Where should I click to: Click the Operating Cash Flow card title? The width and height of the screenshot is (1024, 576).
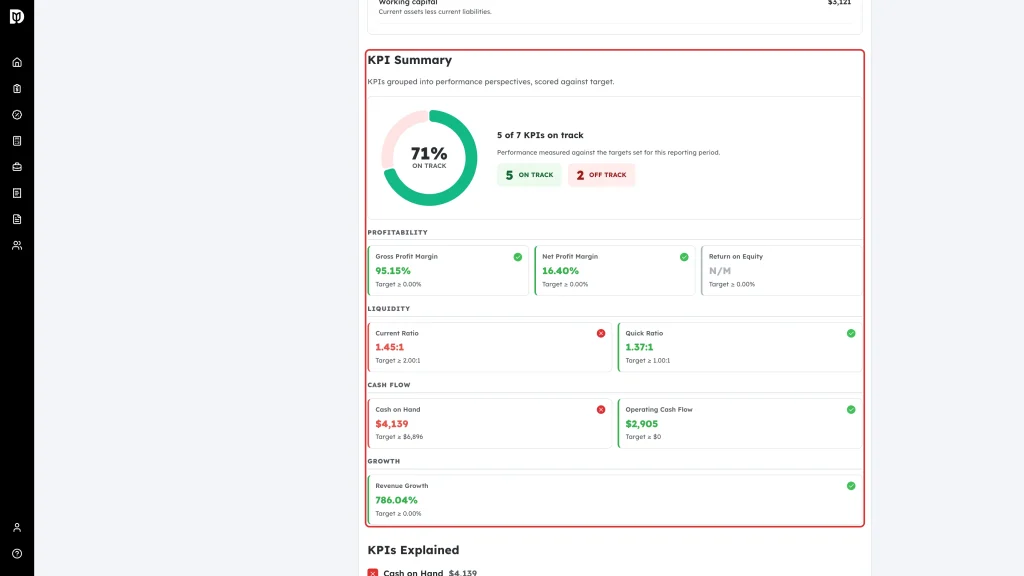[x=659, y=409]
